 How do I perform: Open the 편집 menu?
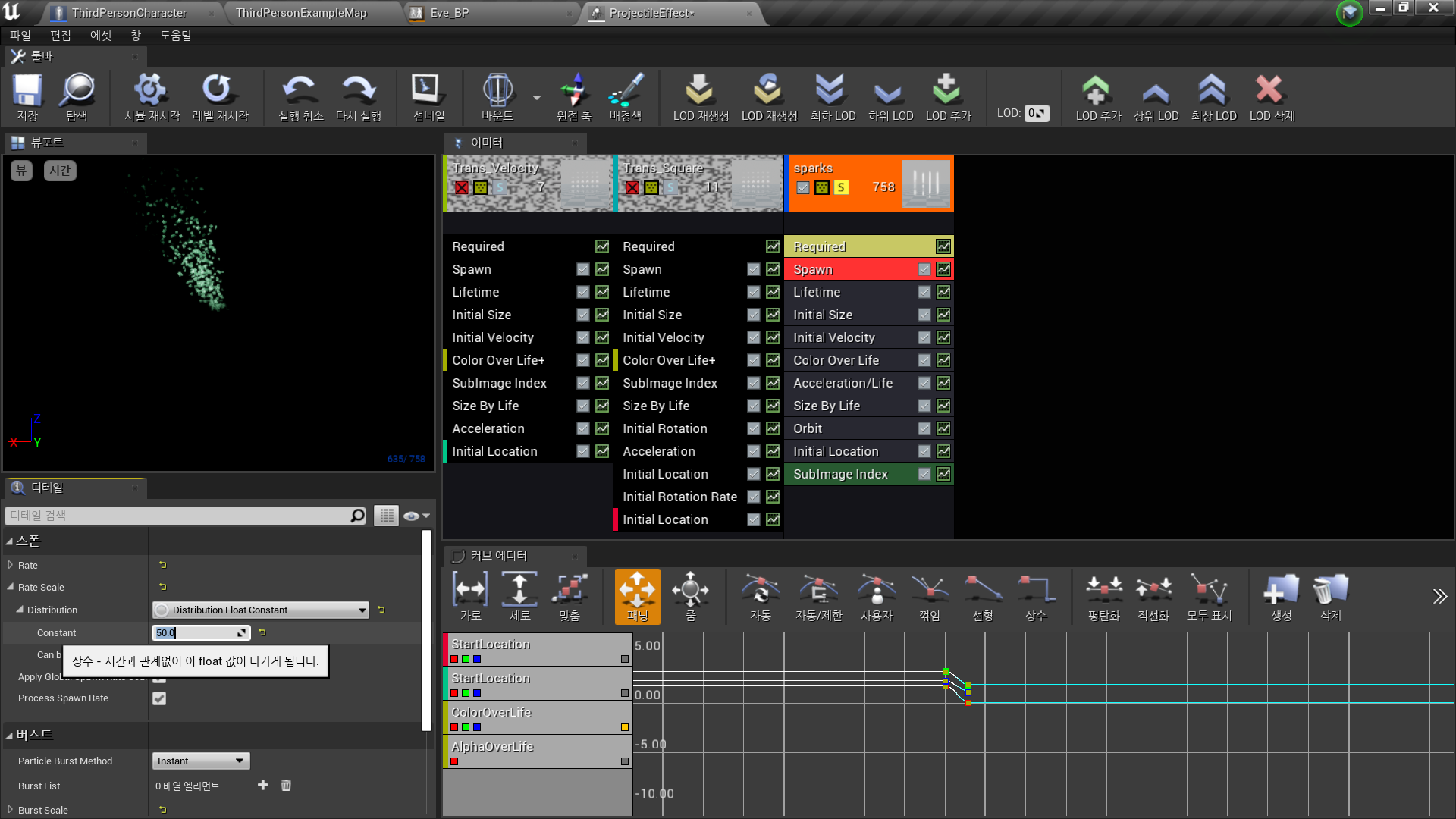point(61,35)
